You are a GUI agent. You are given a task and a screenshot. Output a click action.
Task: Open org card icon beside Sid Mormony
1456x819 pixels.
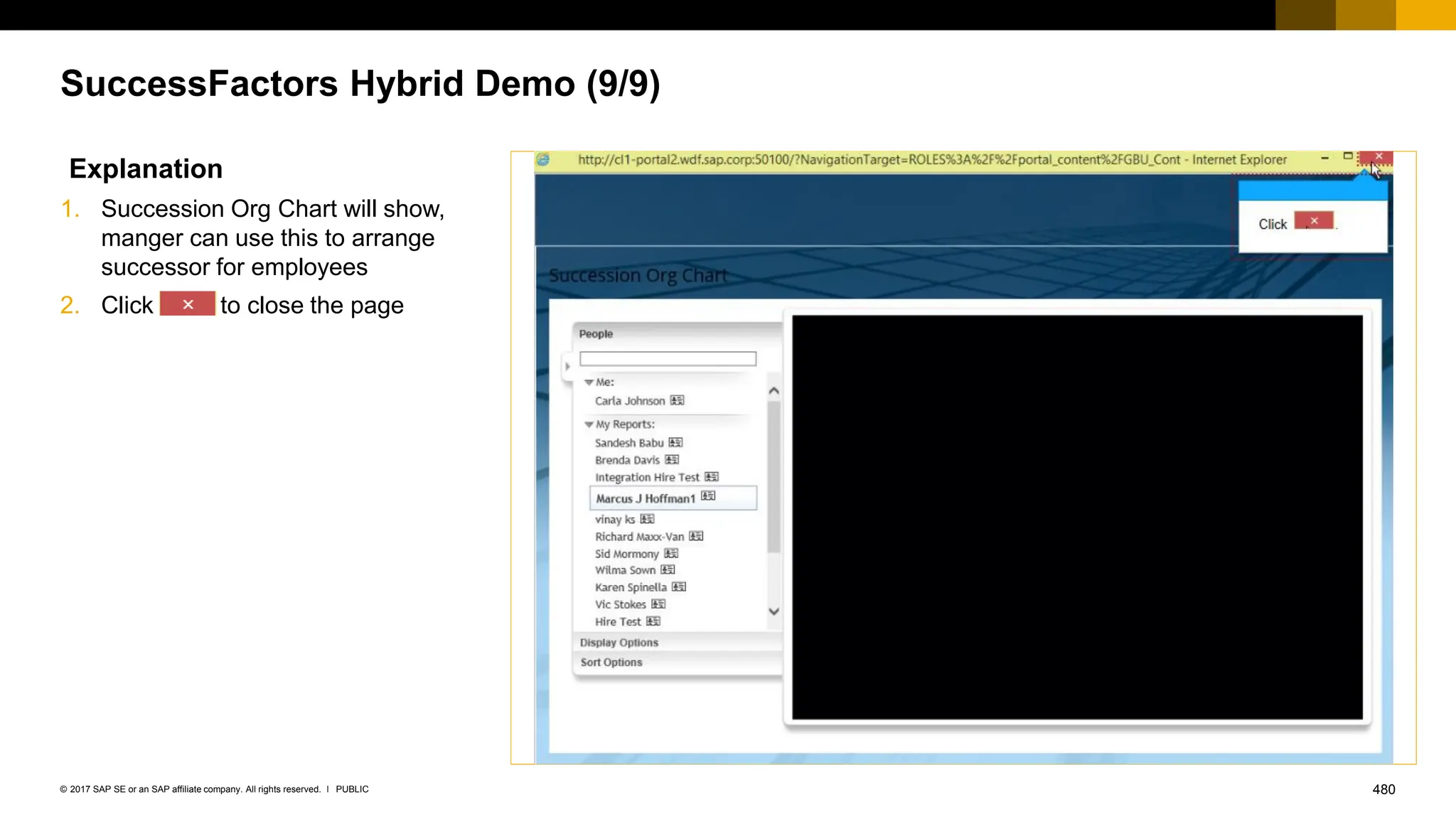point(671,552)
